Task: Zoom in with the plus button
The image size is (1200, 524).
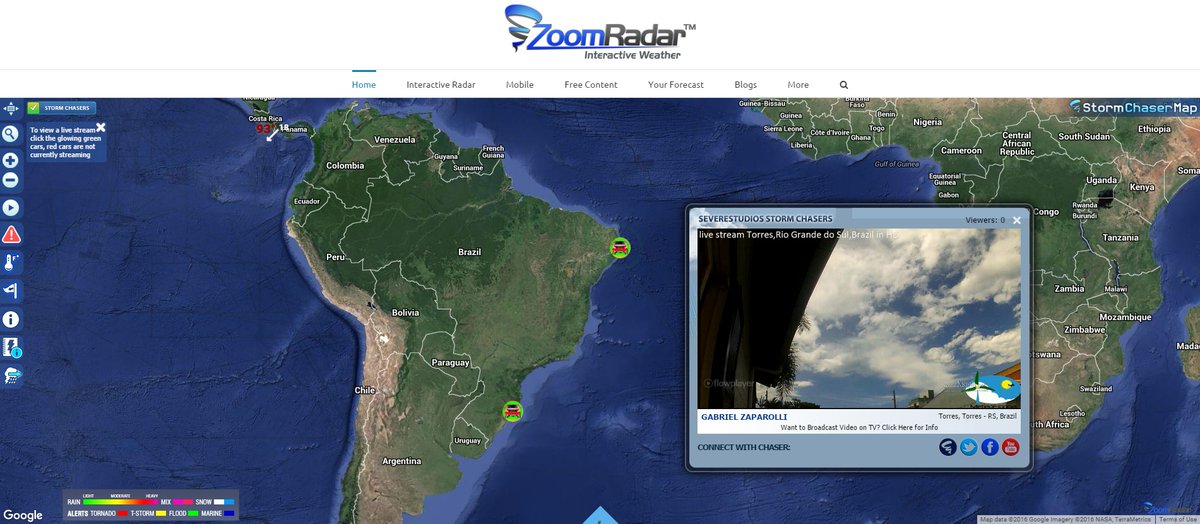Action: 11,160
